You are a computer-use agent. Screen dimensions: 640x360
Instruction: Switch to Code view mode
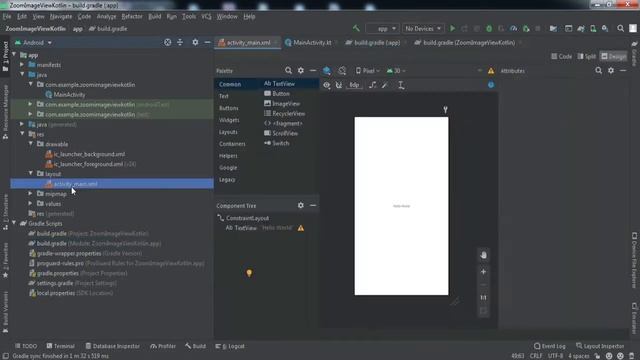(x=561, y=56)
